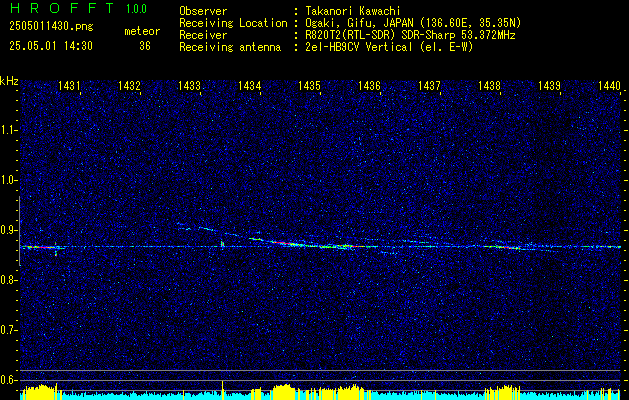Click the meteor count 36
629x400 pixels.
[145, 46]
